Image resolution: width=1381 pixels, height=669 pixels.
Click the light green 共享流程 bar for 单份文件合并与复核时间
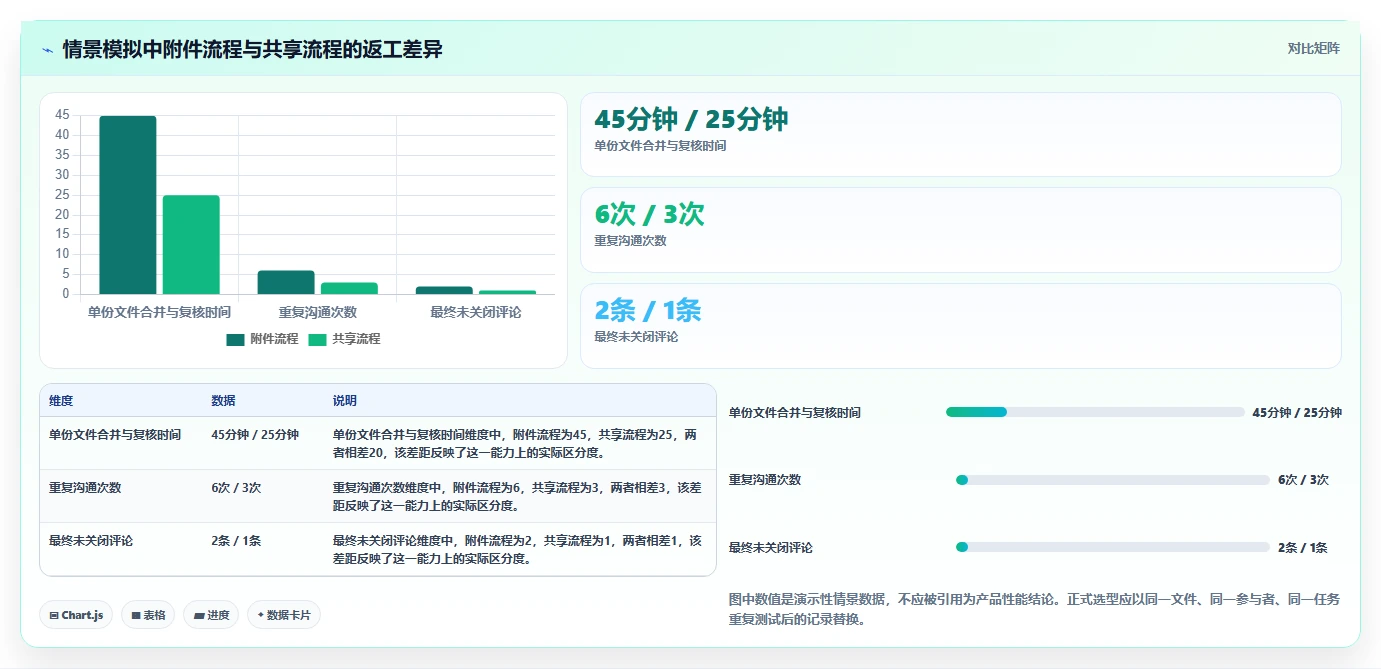coord(191,244)
